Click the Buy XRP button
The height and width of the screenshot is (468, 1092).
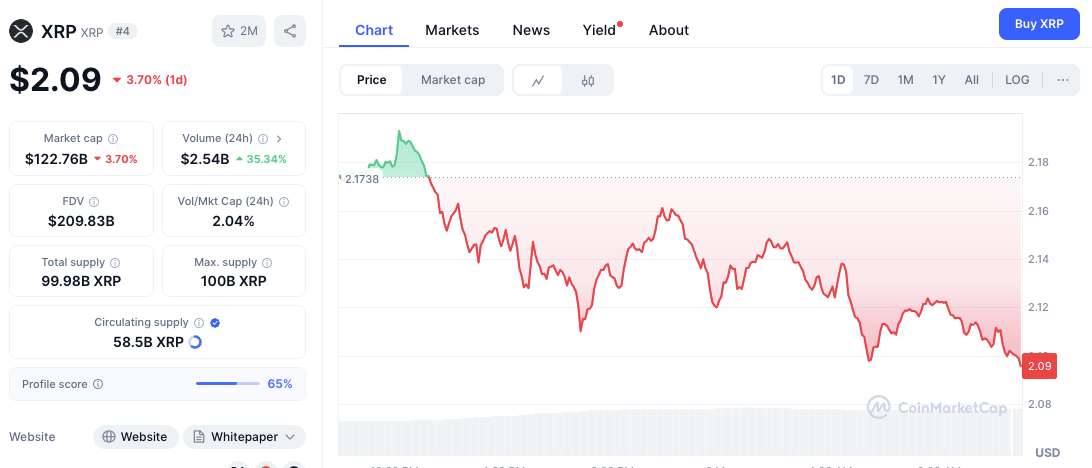1038,23
